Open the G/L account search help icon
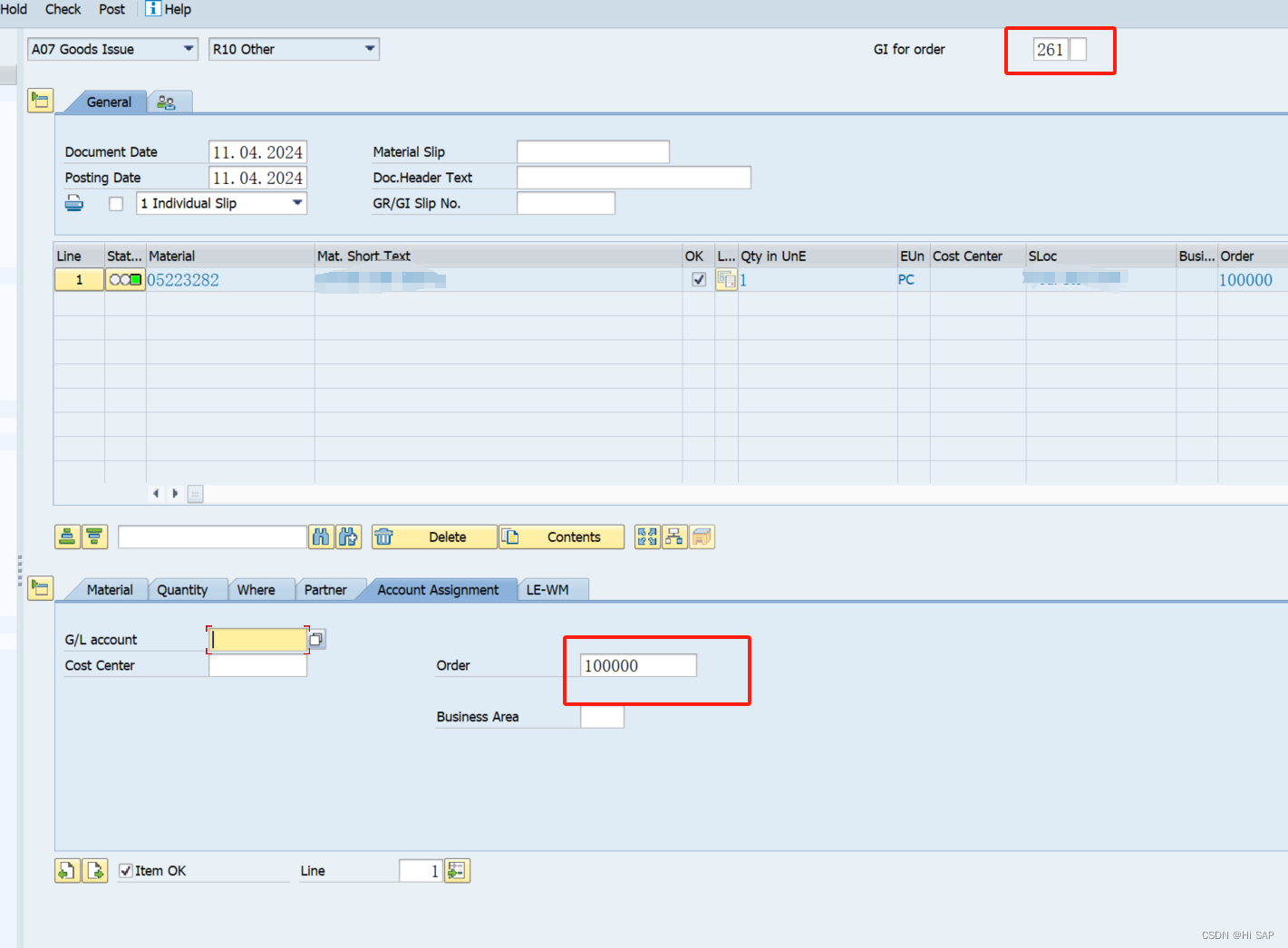This screenshot has height=948, width=1288. click(315, 639)
